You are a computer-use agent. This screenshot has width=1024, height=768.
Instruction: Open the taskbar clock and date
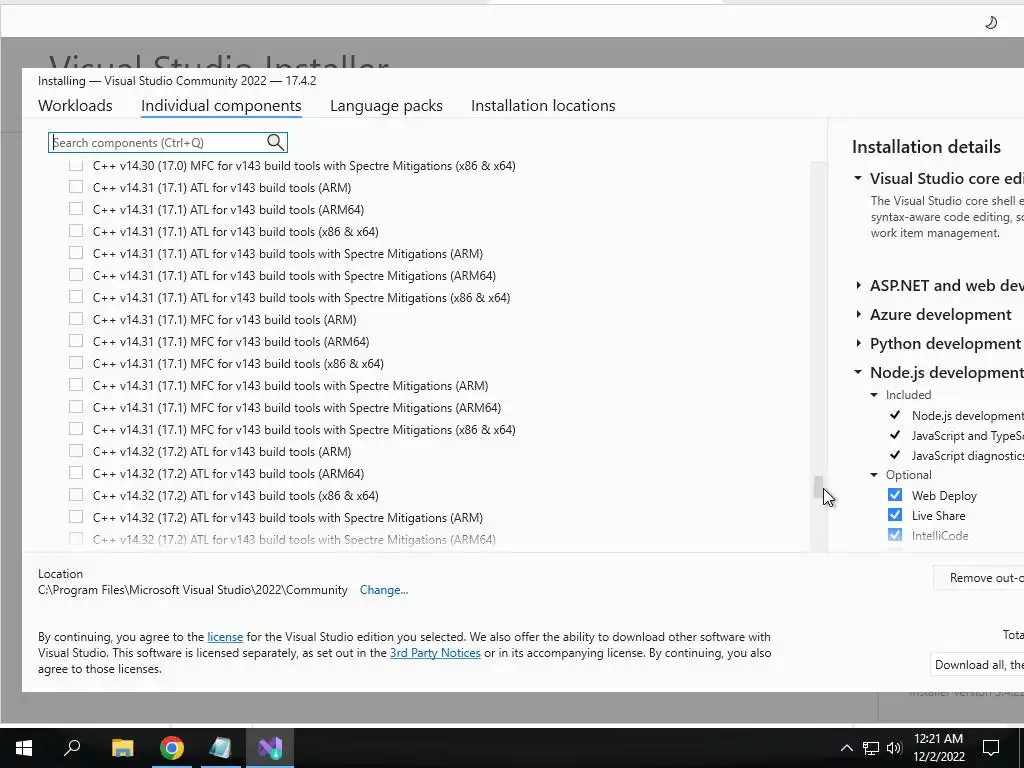point(938,748)
